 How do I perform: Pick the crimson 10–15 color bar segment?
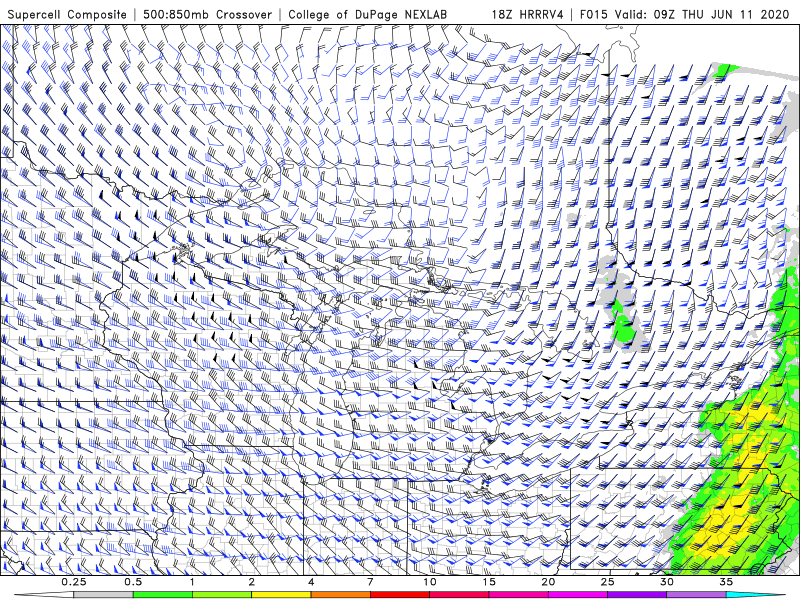coord(459,595)
